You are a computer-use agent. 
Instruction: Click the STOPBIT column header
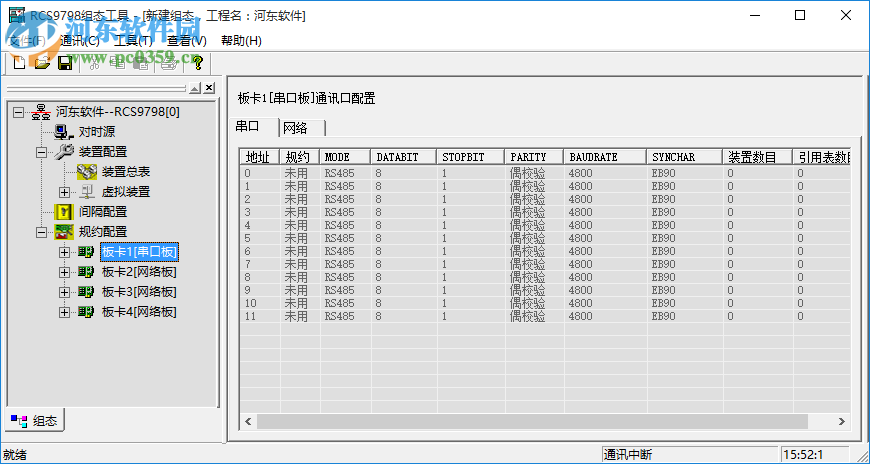[x=471, y=157]
